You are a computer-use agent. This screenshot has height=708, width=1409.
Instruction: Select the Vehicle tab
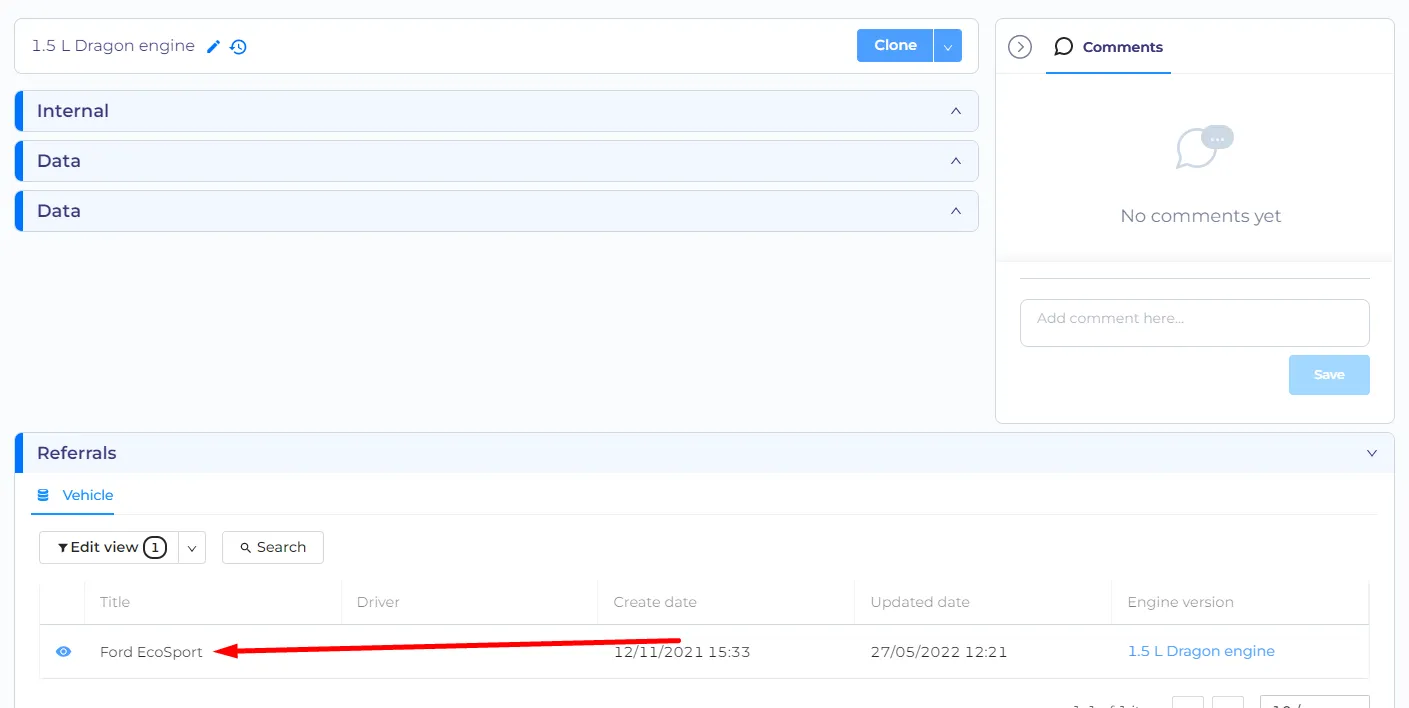[75, 496]
